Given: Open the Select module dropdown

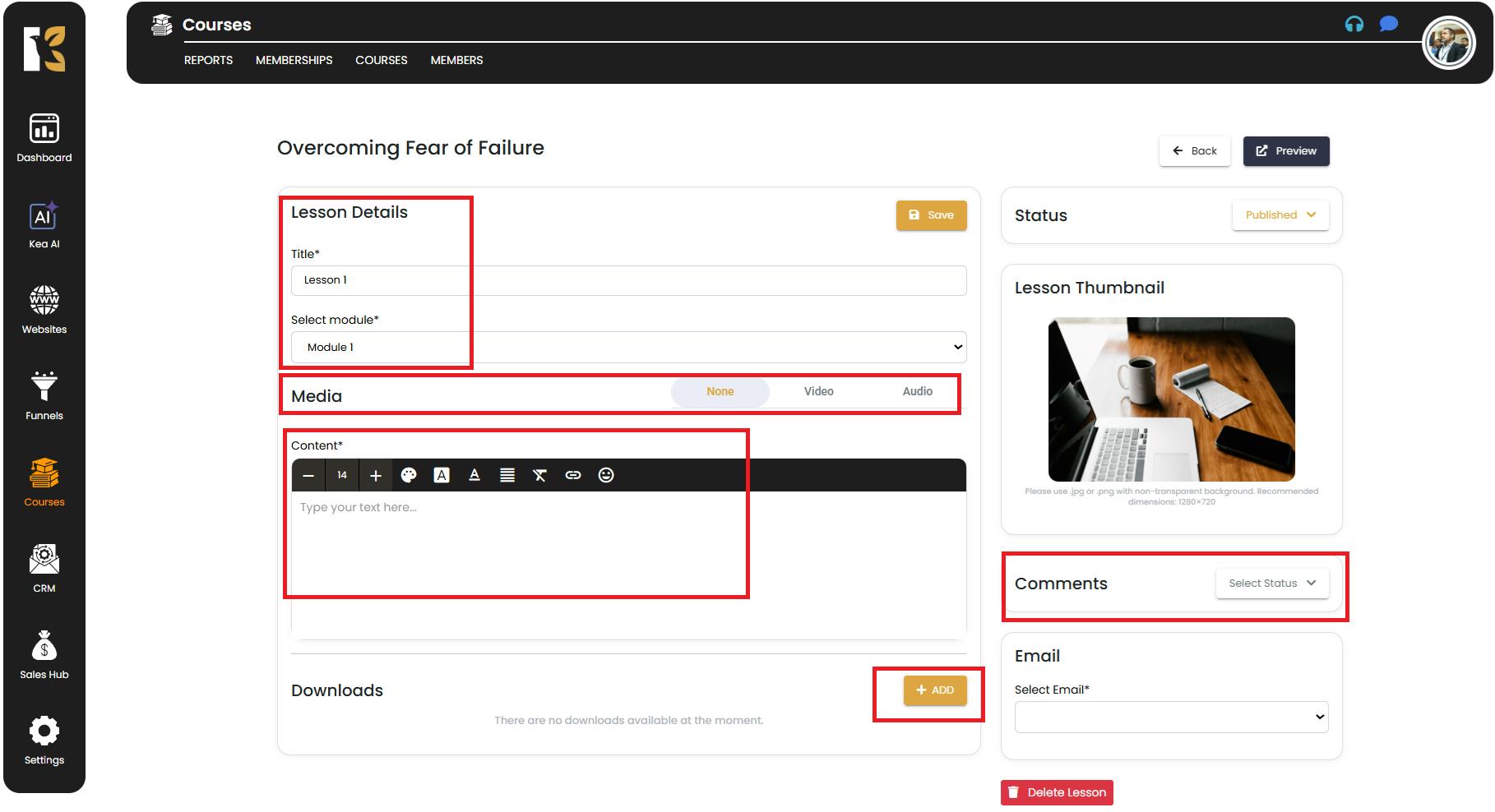Looking at the screenshot, I should tap(628, 348).
